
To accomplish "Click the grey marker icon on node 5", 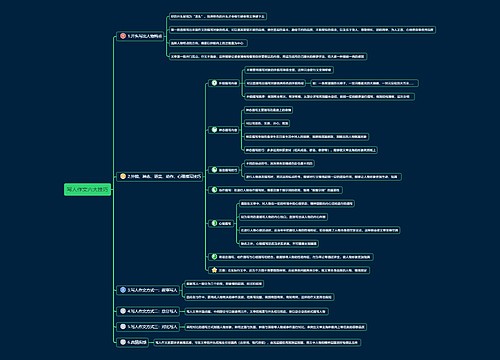I will [x=123, y=327].
